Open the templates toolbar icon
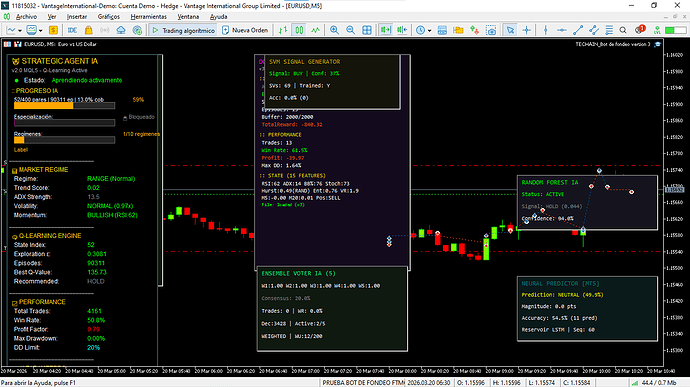This screenshot has width=690, height=387. pos(442,30)
